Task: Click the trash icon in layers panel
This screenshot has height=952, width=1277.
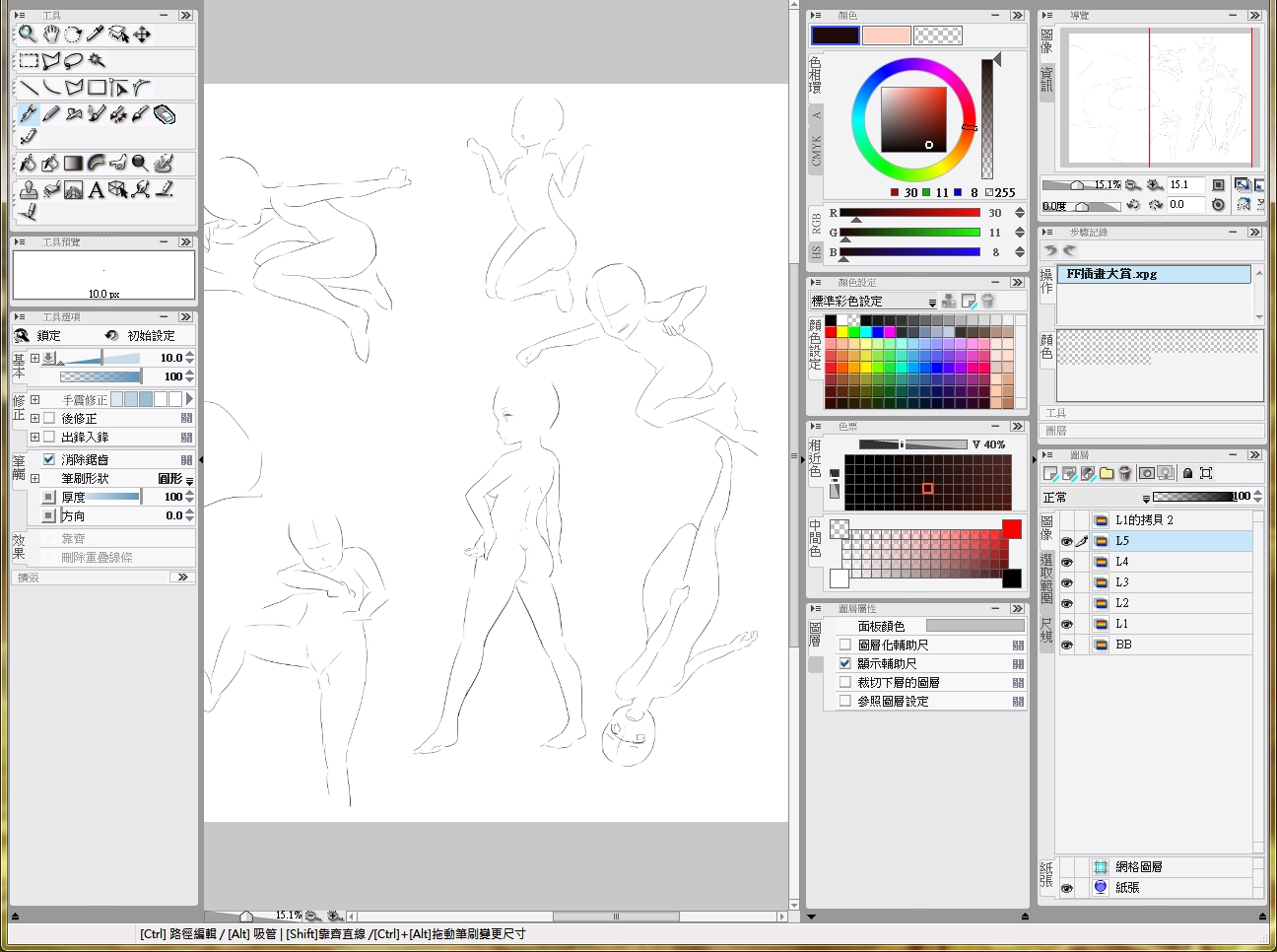Action: point(1124,474)
